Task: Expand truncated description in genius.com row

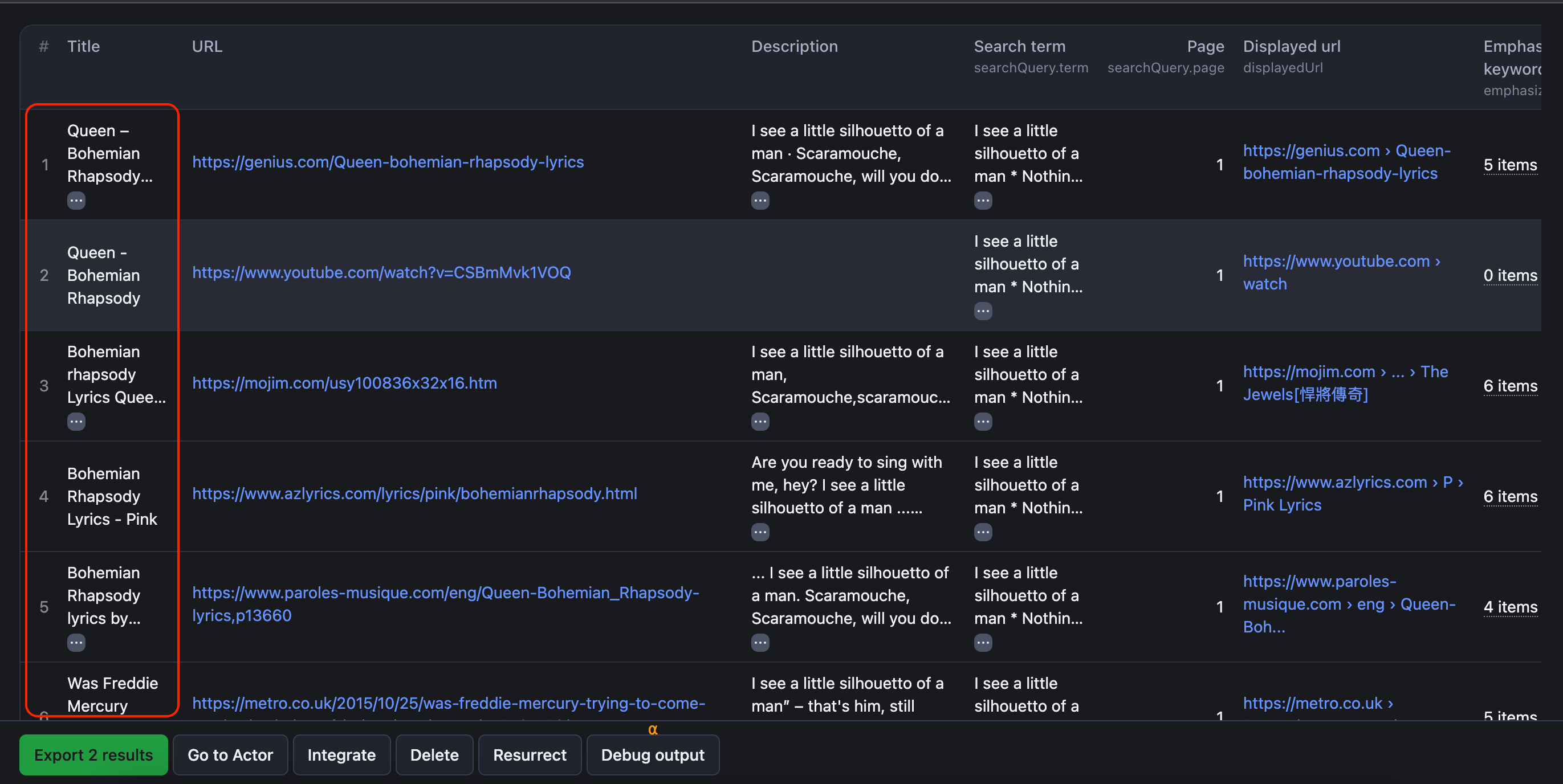Action: click(760, 201)
